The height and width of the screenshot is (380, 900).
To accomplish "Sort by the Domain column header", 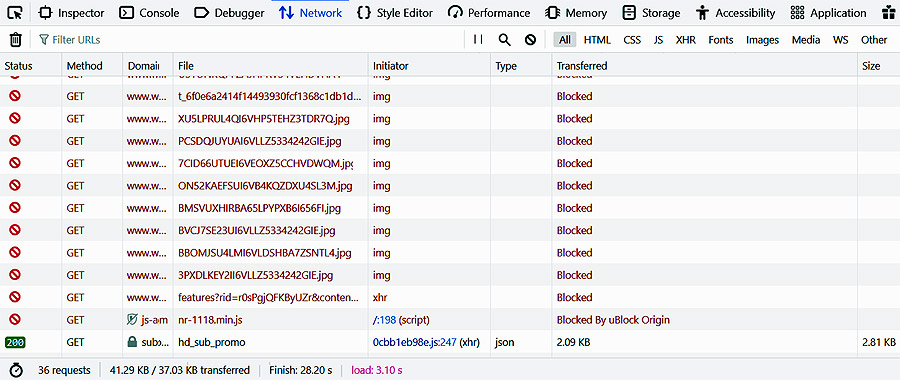I will pos(148,66).
